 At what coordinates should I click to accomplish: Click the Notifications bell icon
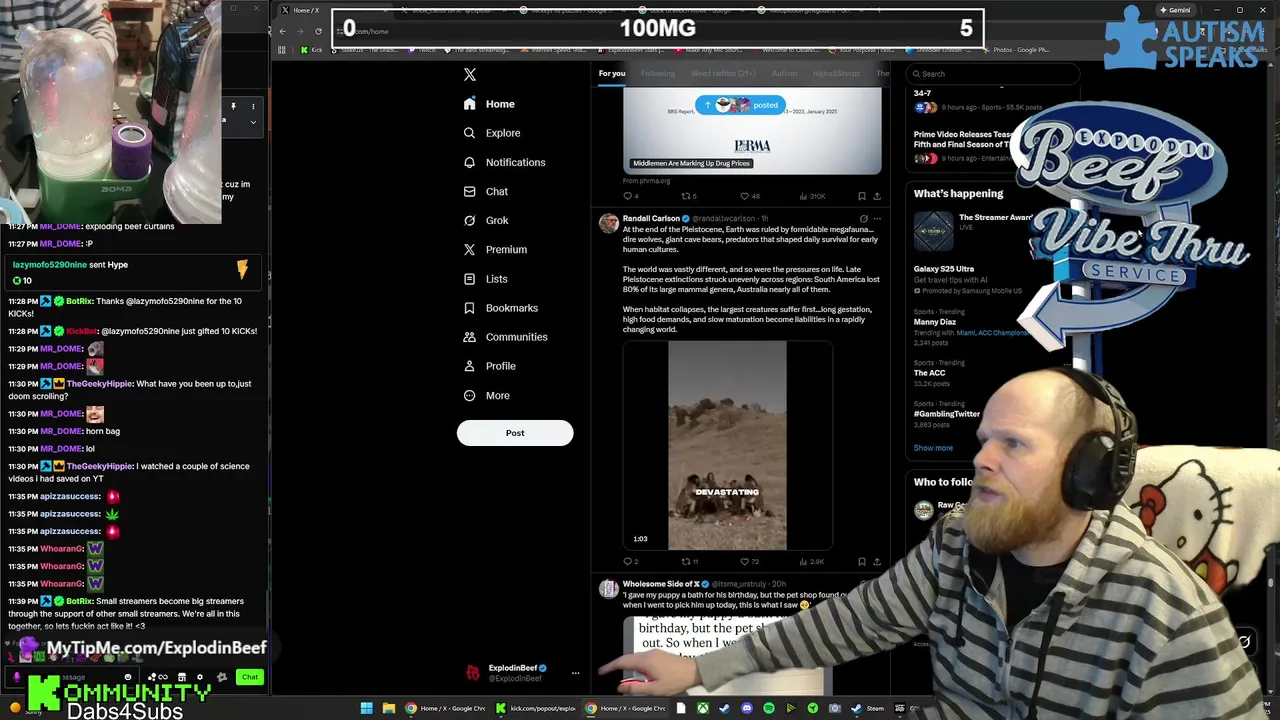(x=469, y=162)
